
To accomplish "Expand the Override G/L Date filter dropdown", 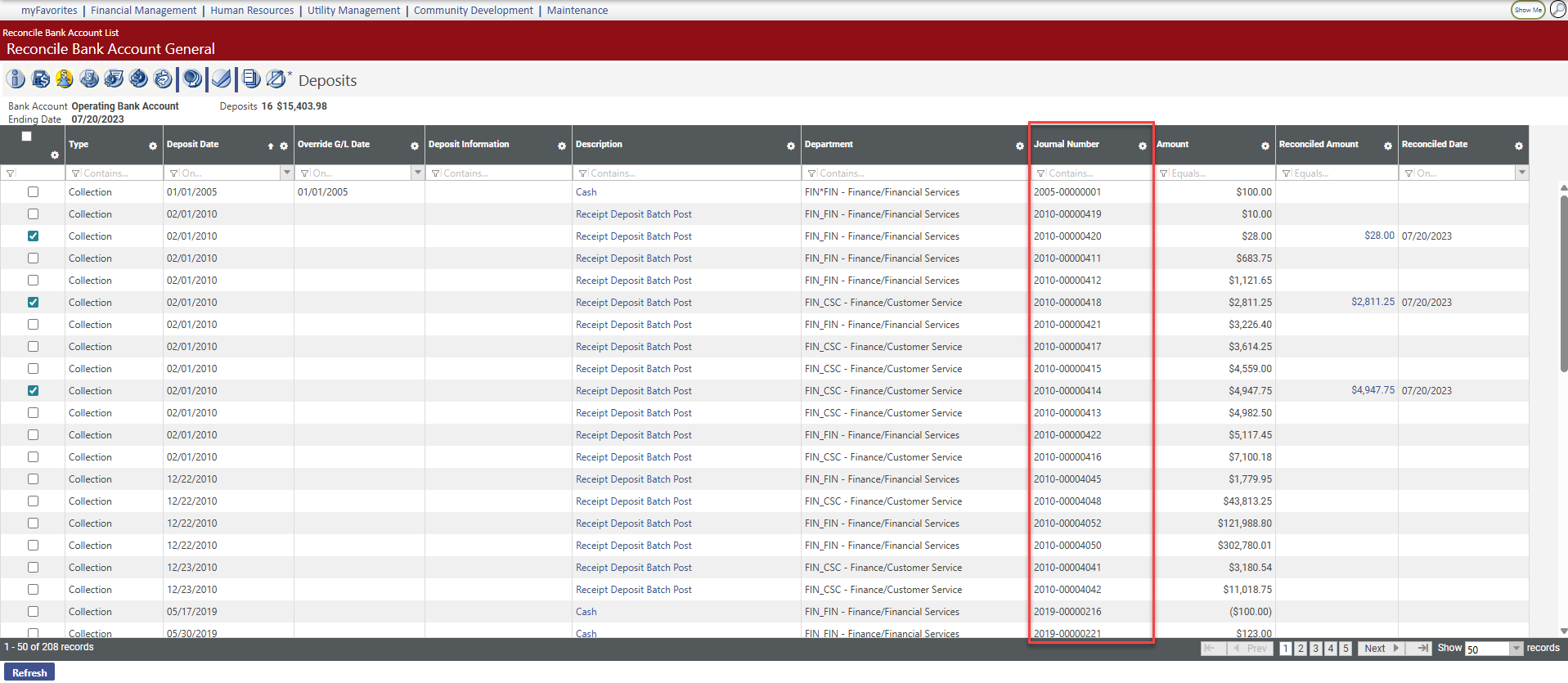I will coord(417,173).
